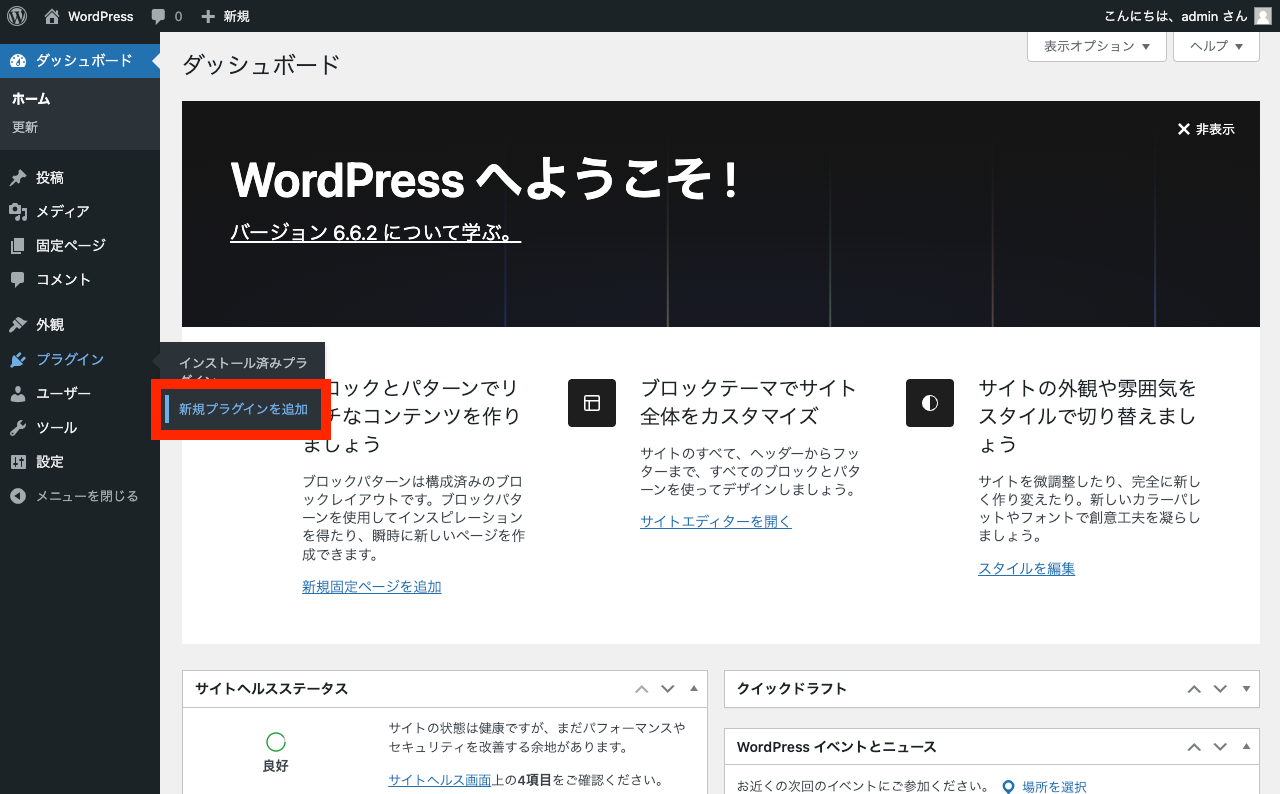Choose 新規プラグインを追加 in flyout
Image resolution: width=1280 pixels, height=794 pixels.
coord(243,409)
